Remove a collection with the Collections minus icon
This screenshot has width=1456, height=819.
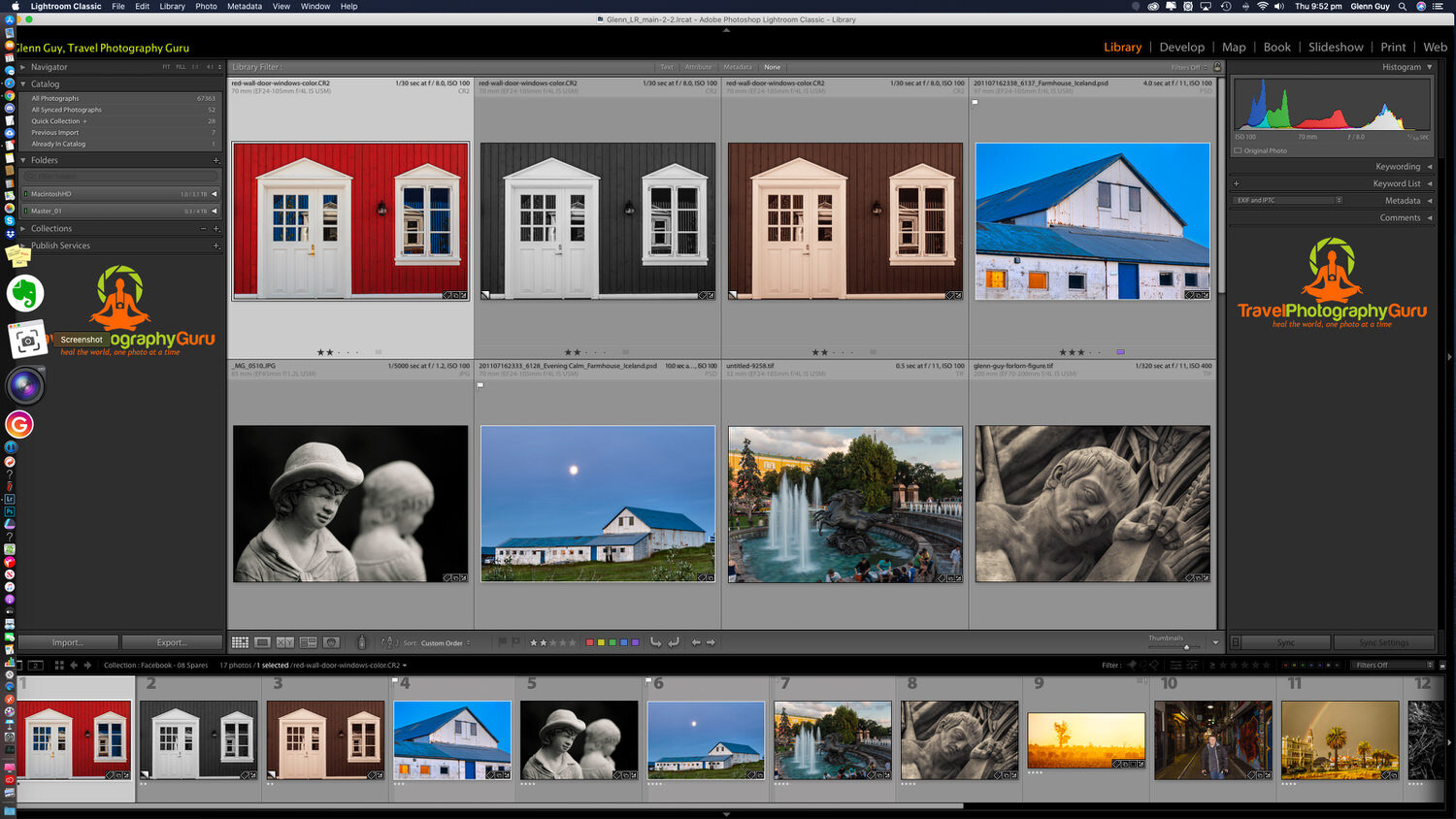click(x=203, y=229)
